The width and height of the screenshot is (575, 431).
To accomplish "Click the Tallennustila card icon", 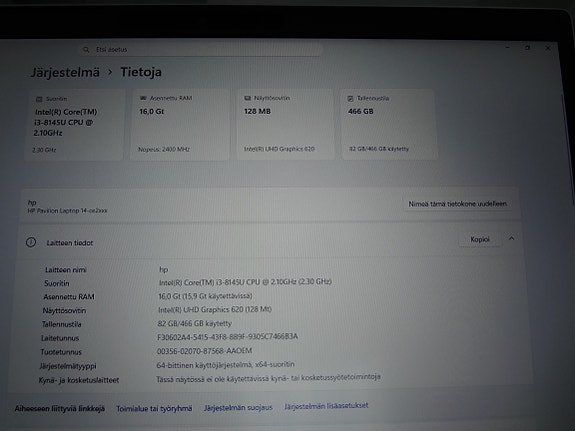I will [x=350, y=99].
